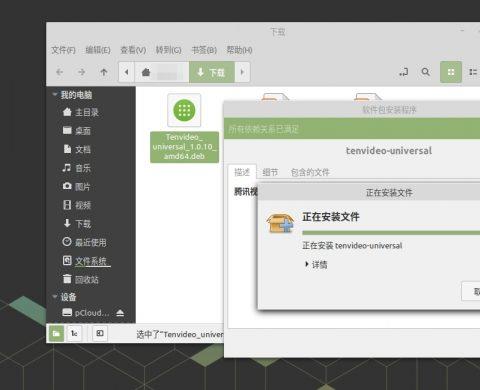Click the tenvideo-universal package title
The width and height of the screenshot is (480, 390).
point(389,151)
